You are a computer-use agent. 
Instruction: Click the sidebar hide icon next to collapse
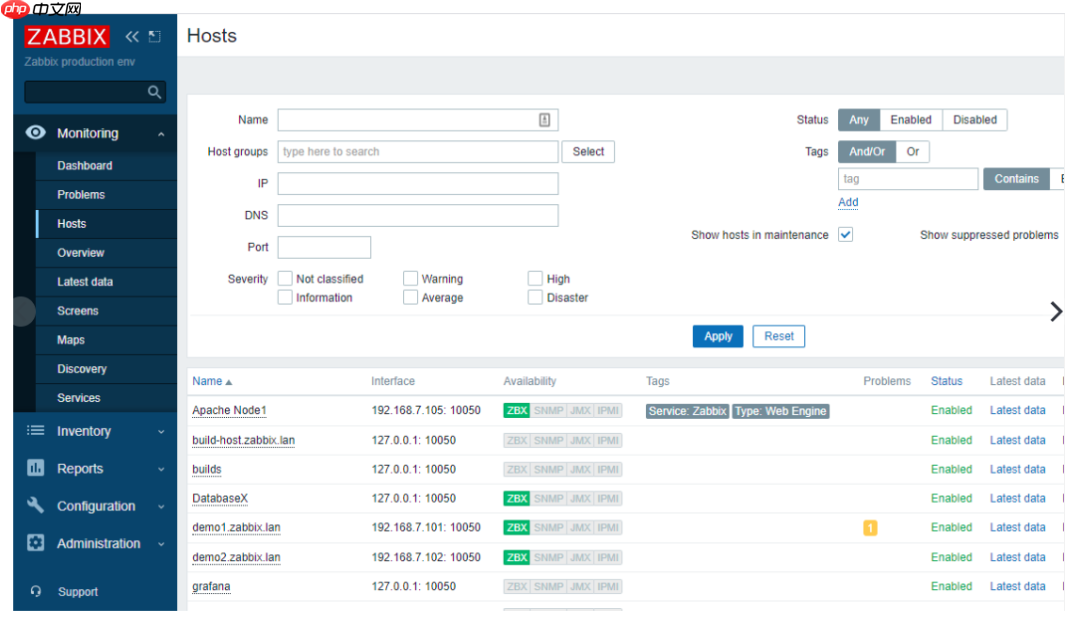pyautogui.click(x=155, y=37)
